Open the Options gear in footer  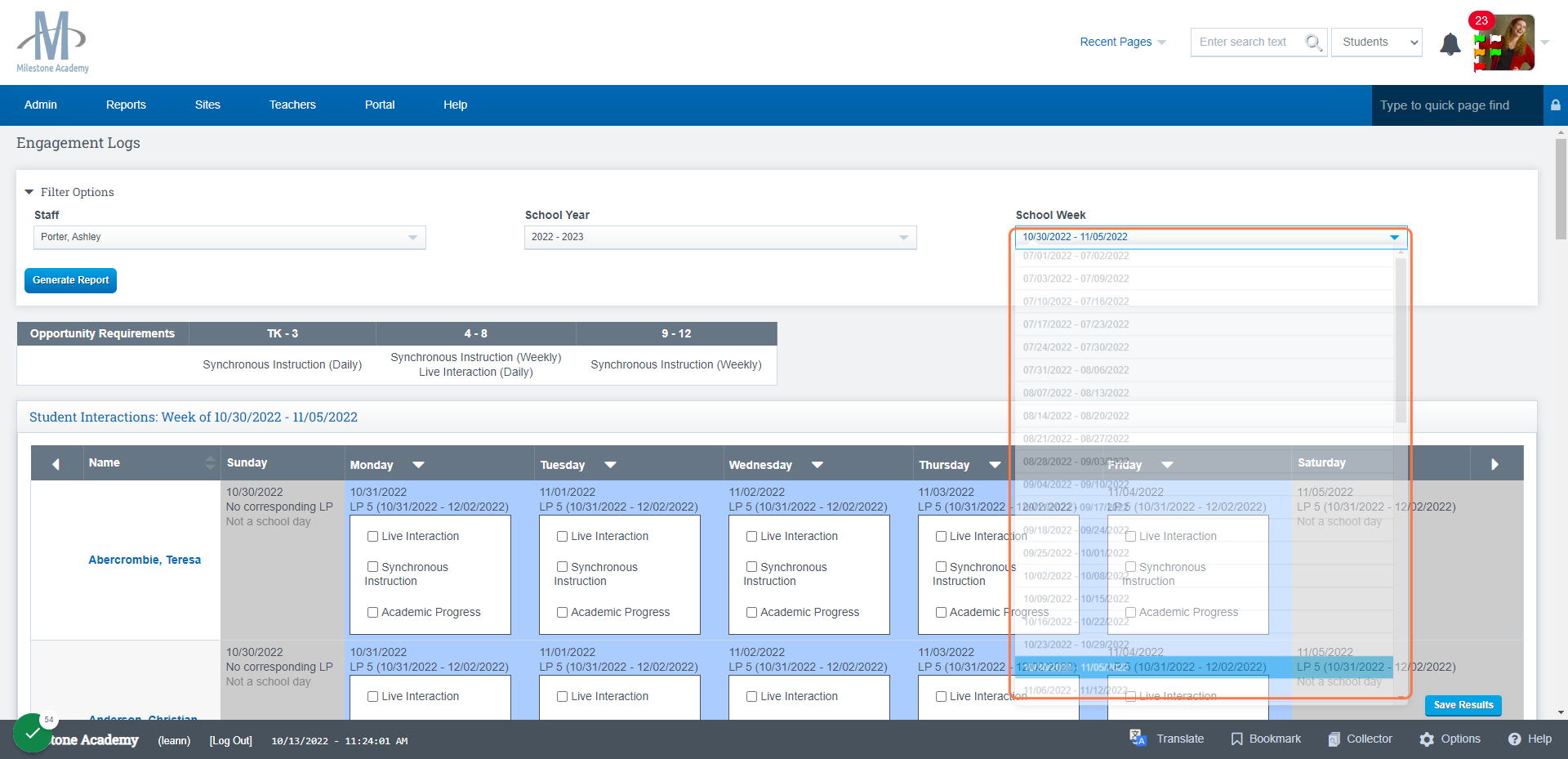(1427, 739)
